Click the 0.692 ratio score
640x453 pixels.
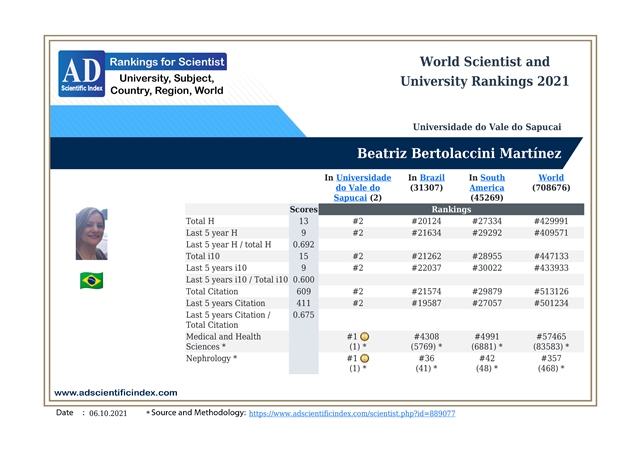304,244
